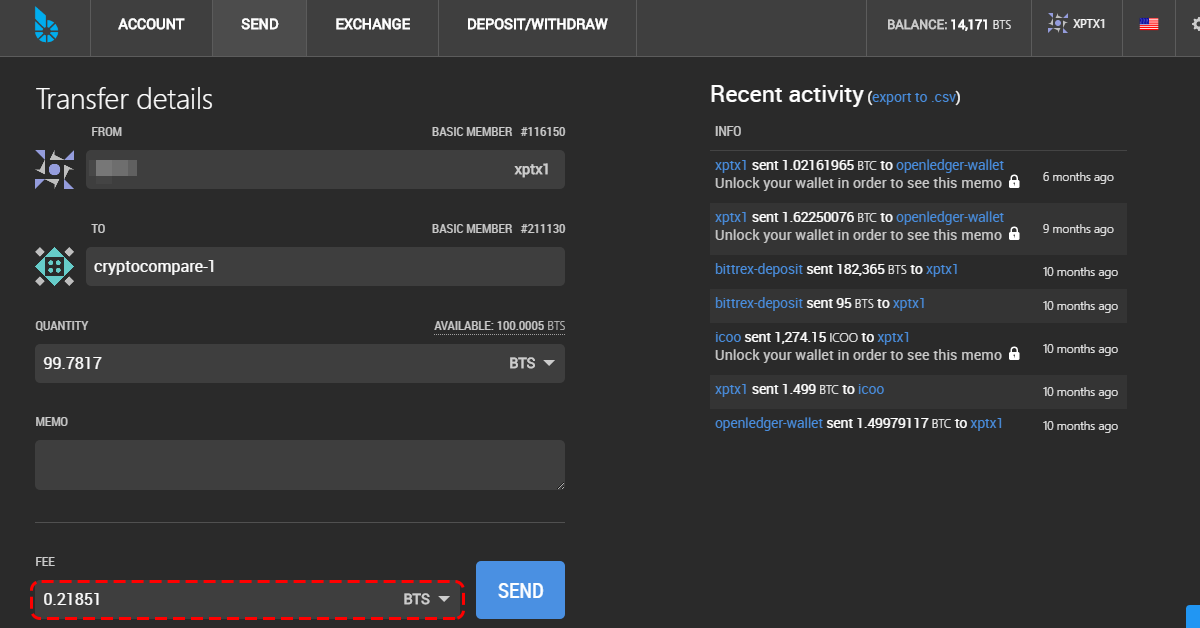This screenshot has height=628, width=1200.
Task: Expand the fee asset BTS dropdown
Action: 426,599
